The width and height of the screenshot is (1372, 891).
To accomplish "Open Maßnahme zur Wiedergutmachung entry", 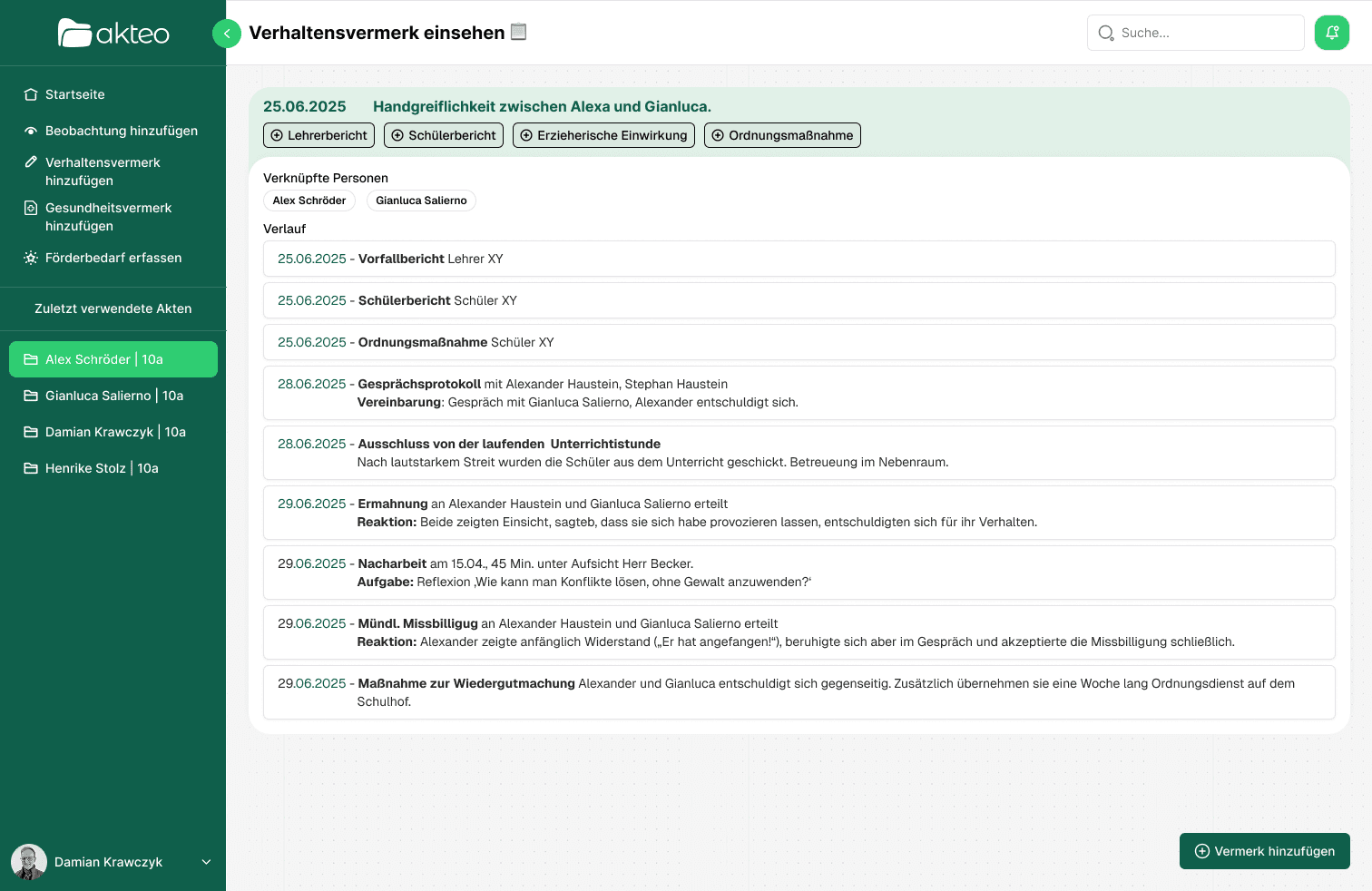I will [x=799, y=692].
